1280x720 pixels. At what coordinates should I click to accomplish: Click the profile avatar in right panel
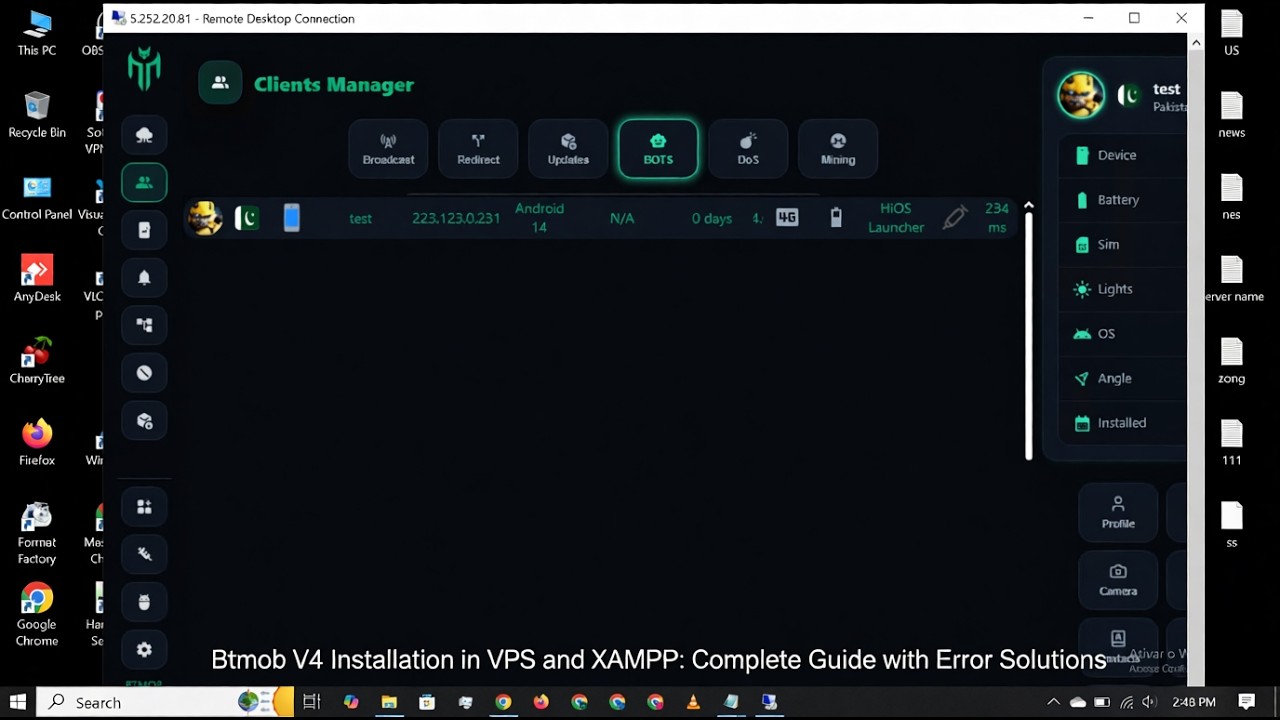1081,95
